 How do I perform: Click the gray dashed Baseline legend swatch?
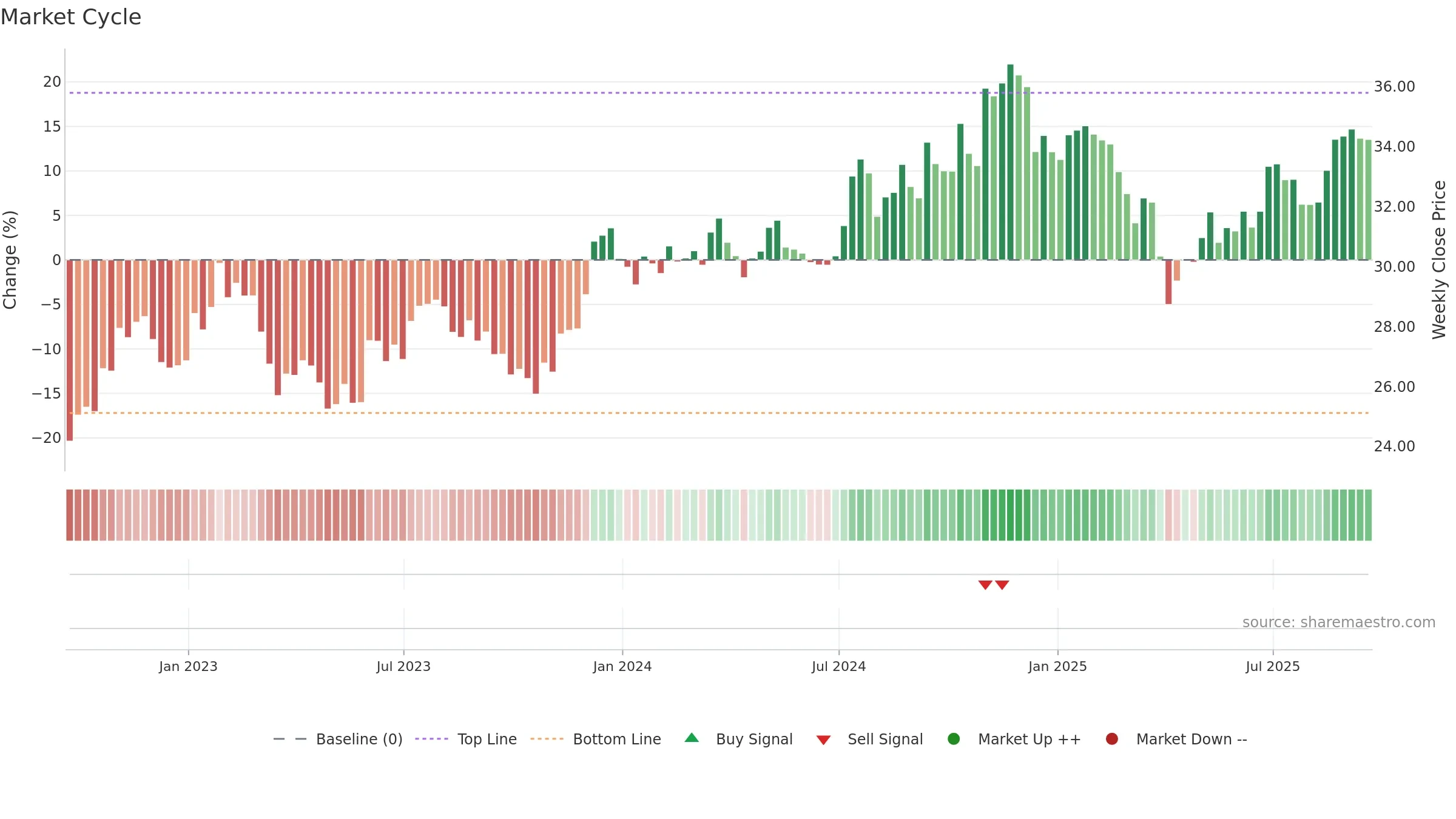[289, 739]
